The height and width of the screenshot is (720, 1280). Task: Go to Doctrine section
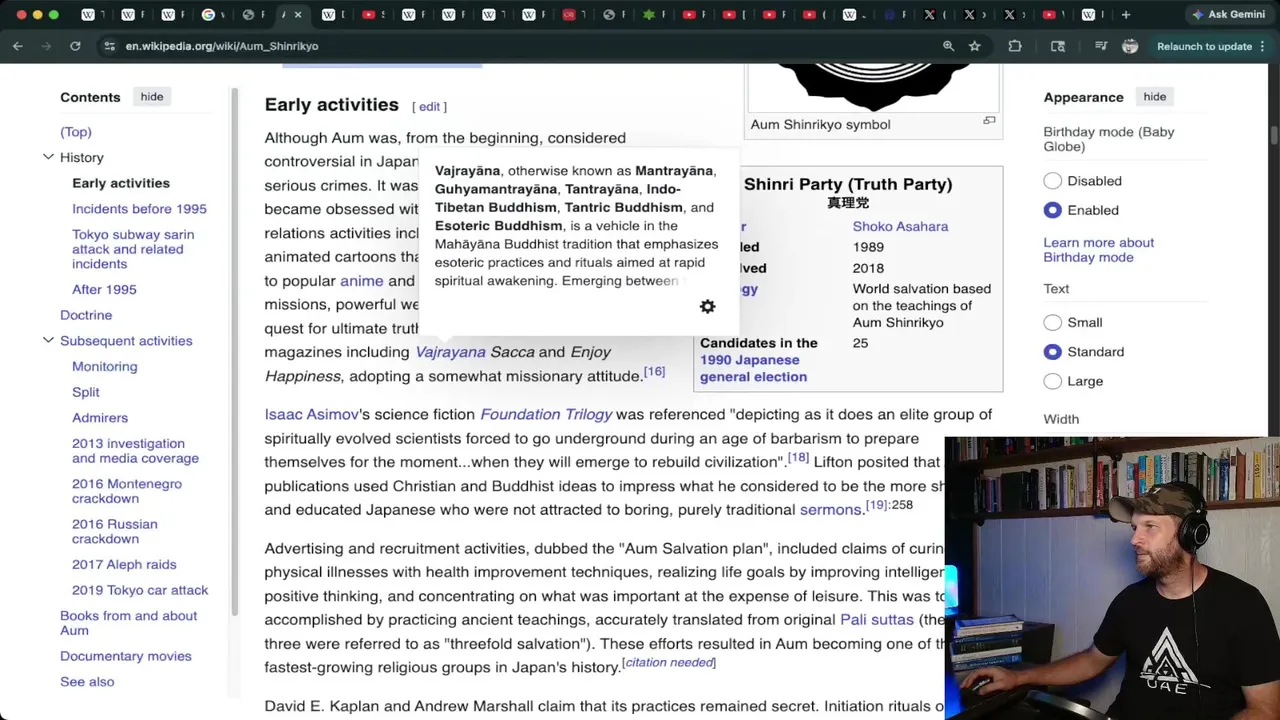pos(86,315)
